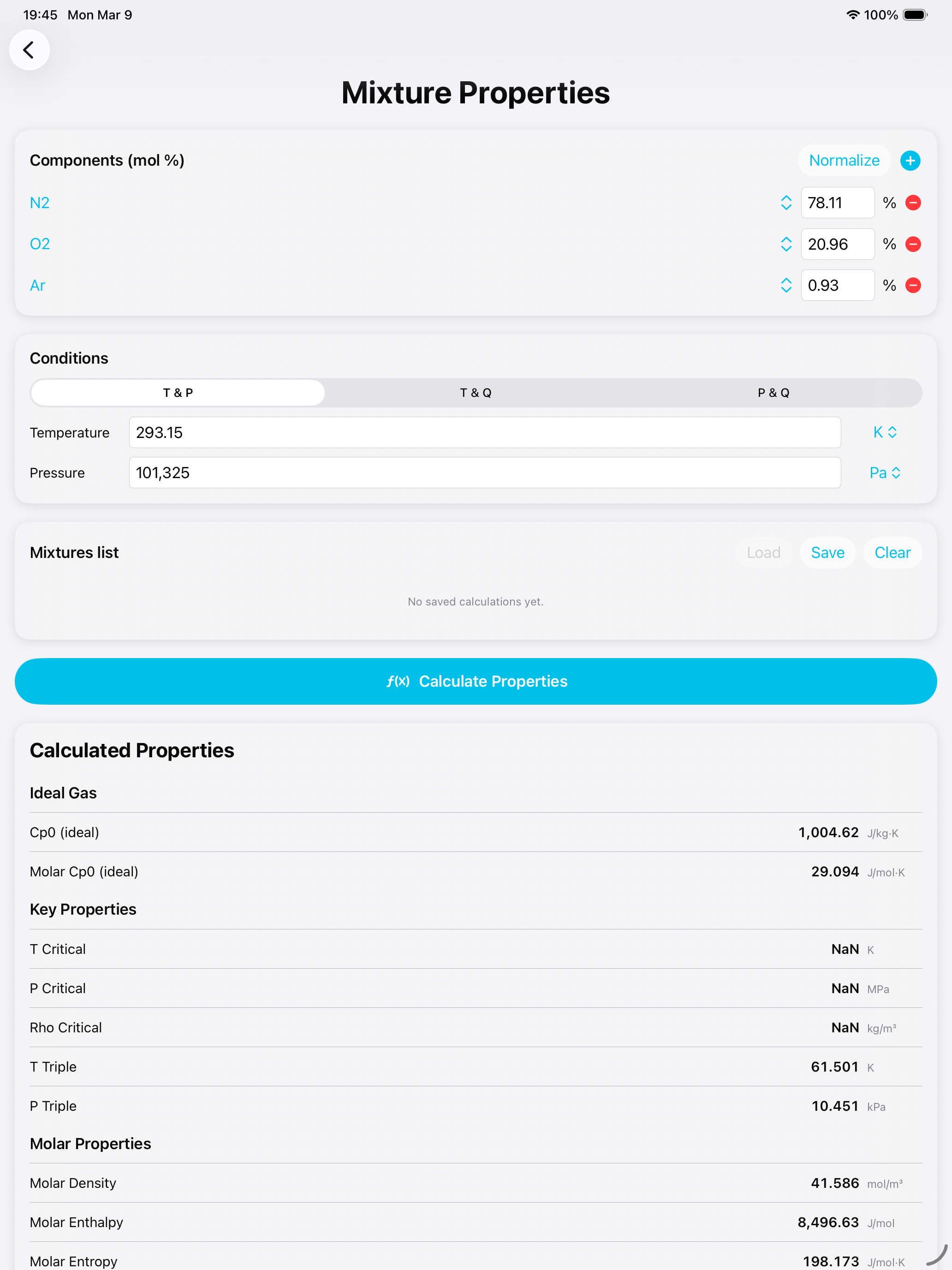Clear the mixtures list
Viewport: 952px width, 1270px height.
click(x=892, y=552)
